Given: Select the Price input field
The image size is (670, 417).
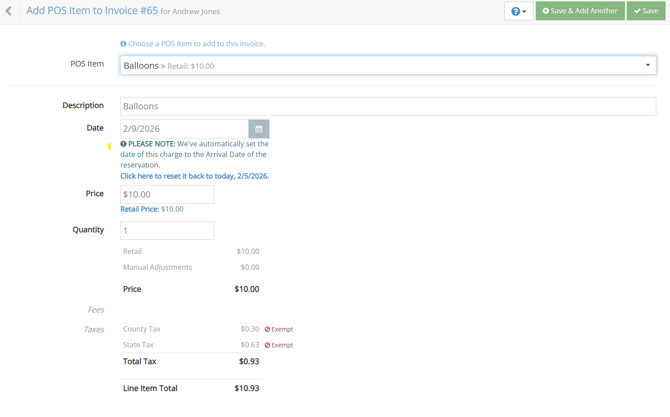Looking at the screenshot, I should (166, 194).
